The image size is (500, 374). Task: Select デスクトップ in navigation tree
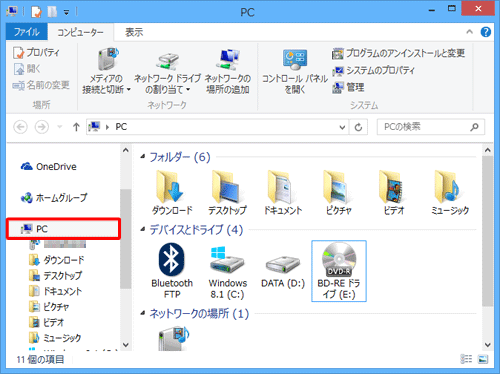click(x=55, y=275)
